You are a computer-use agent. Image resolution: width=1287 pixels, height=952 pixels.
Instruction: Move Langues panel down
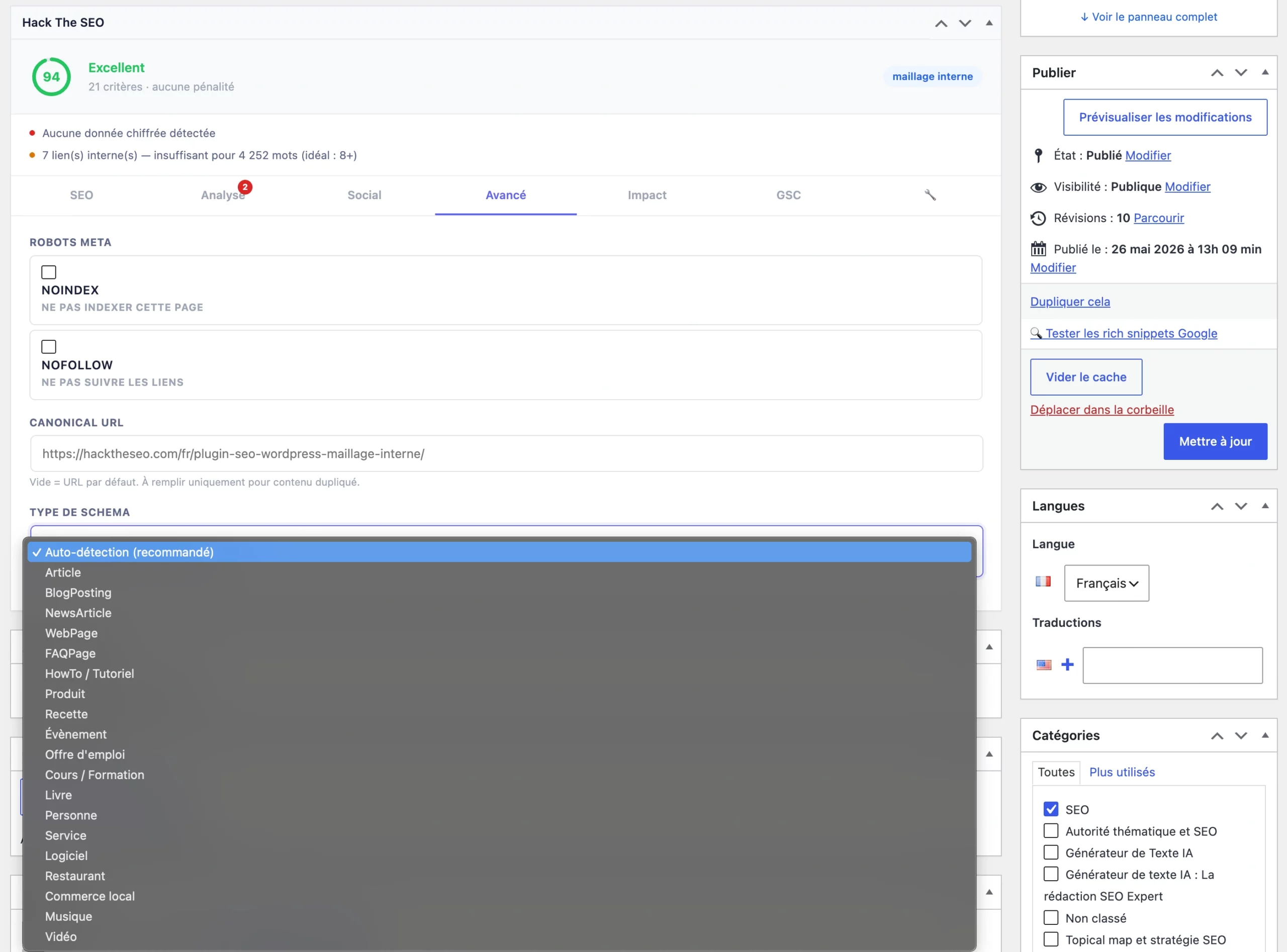tap(1241, 506)
